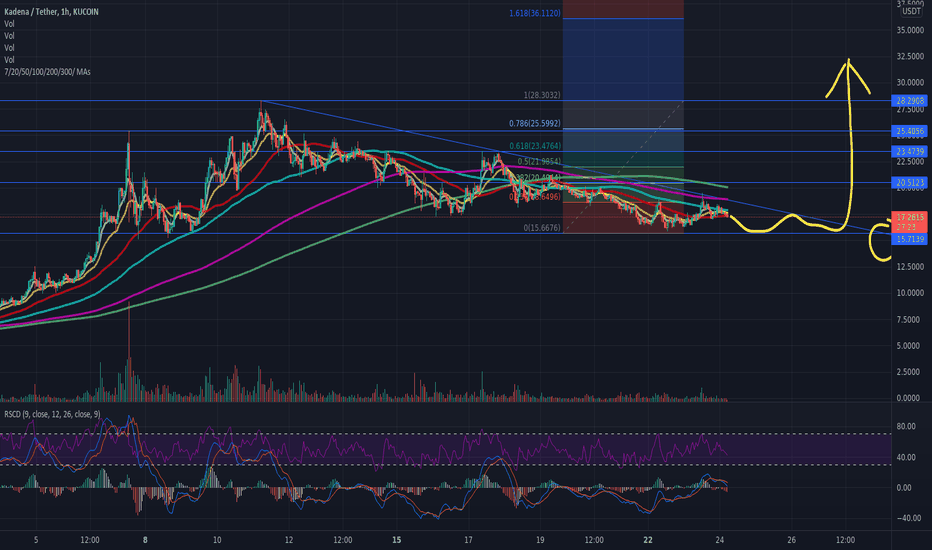Click the 7.5000 price scale tick
Screen dimensions: 932x550
coord(910,320)
